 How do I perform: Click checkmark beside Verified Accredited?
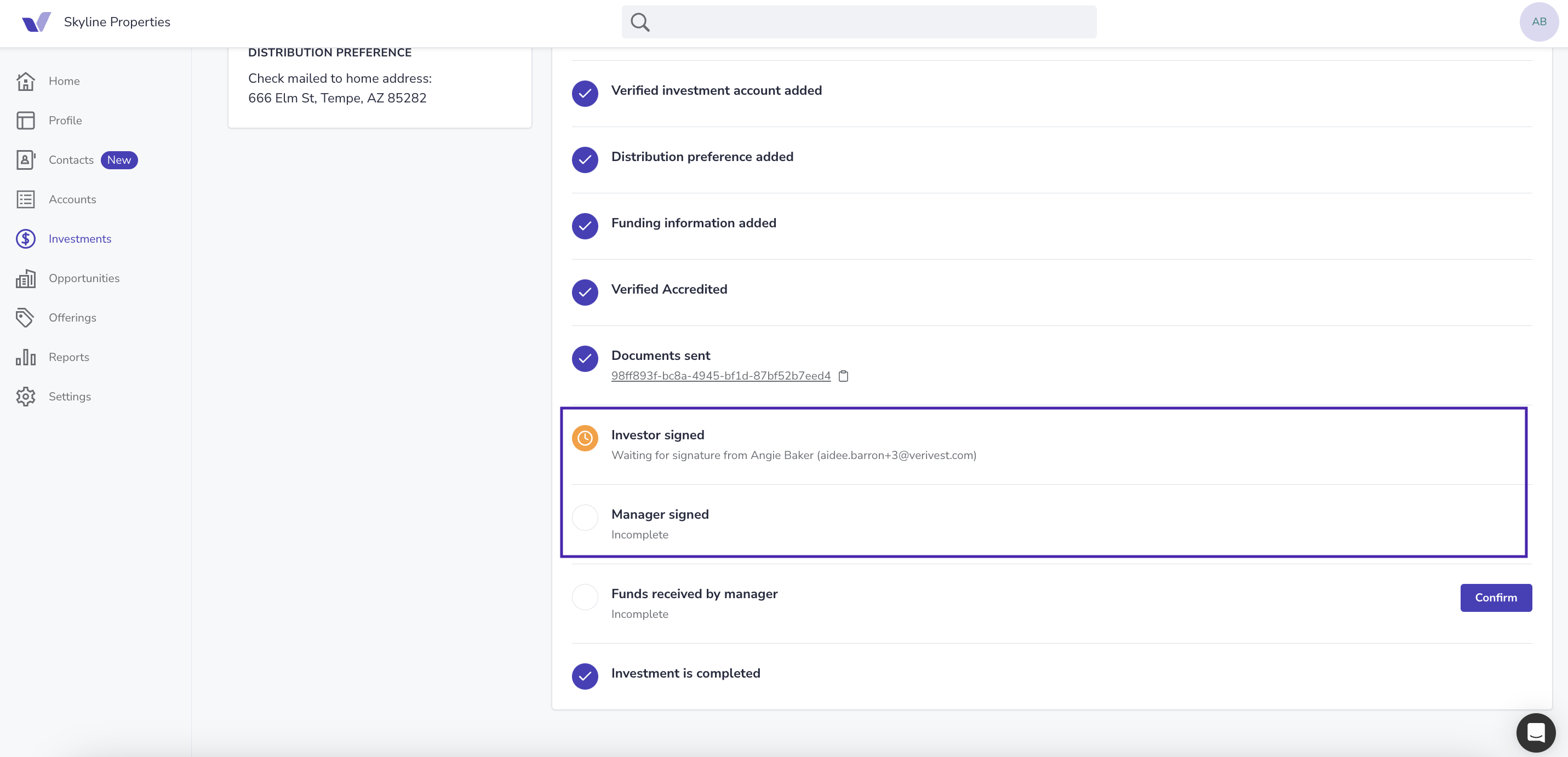click(x=585, y=293)
